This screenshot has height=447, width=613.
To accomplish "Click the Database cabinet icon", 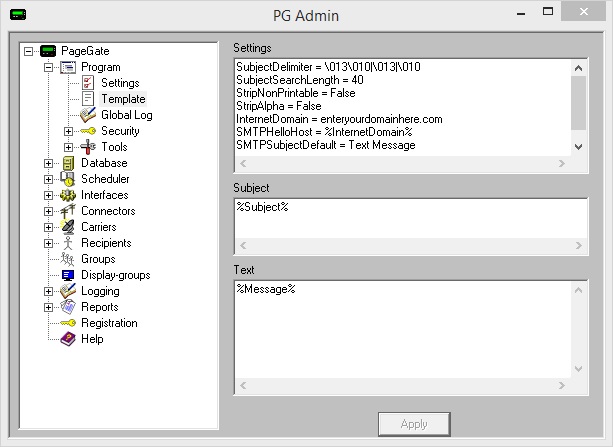I will pyautogui.click(x=68, y=163).
